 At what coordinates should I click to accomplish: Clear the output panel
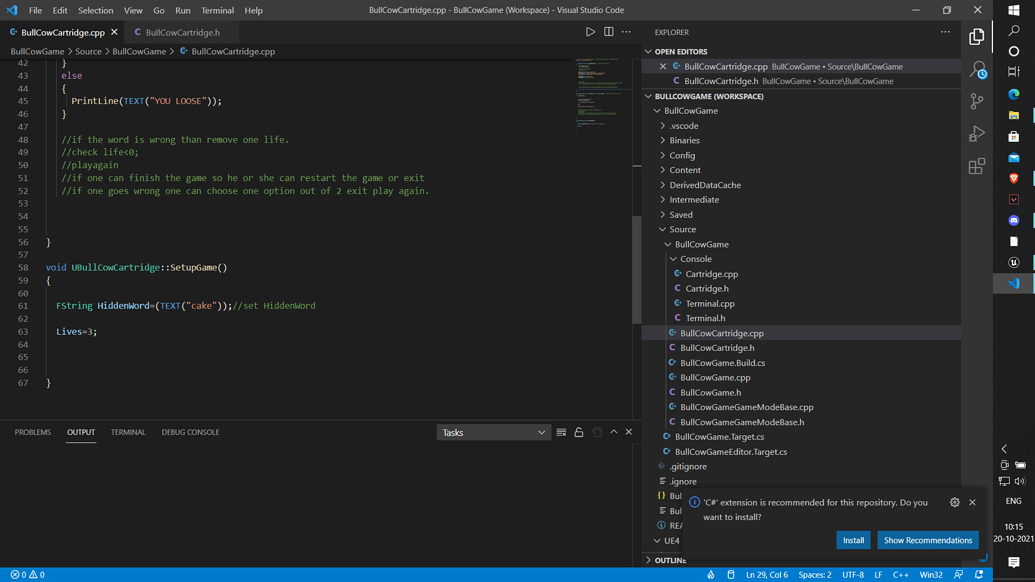click(x=561, y=432)
